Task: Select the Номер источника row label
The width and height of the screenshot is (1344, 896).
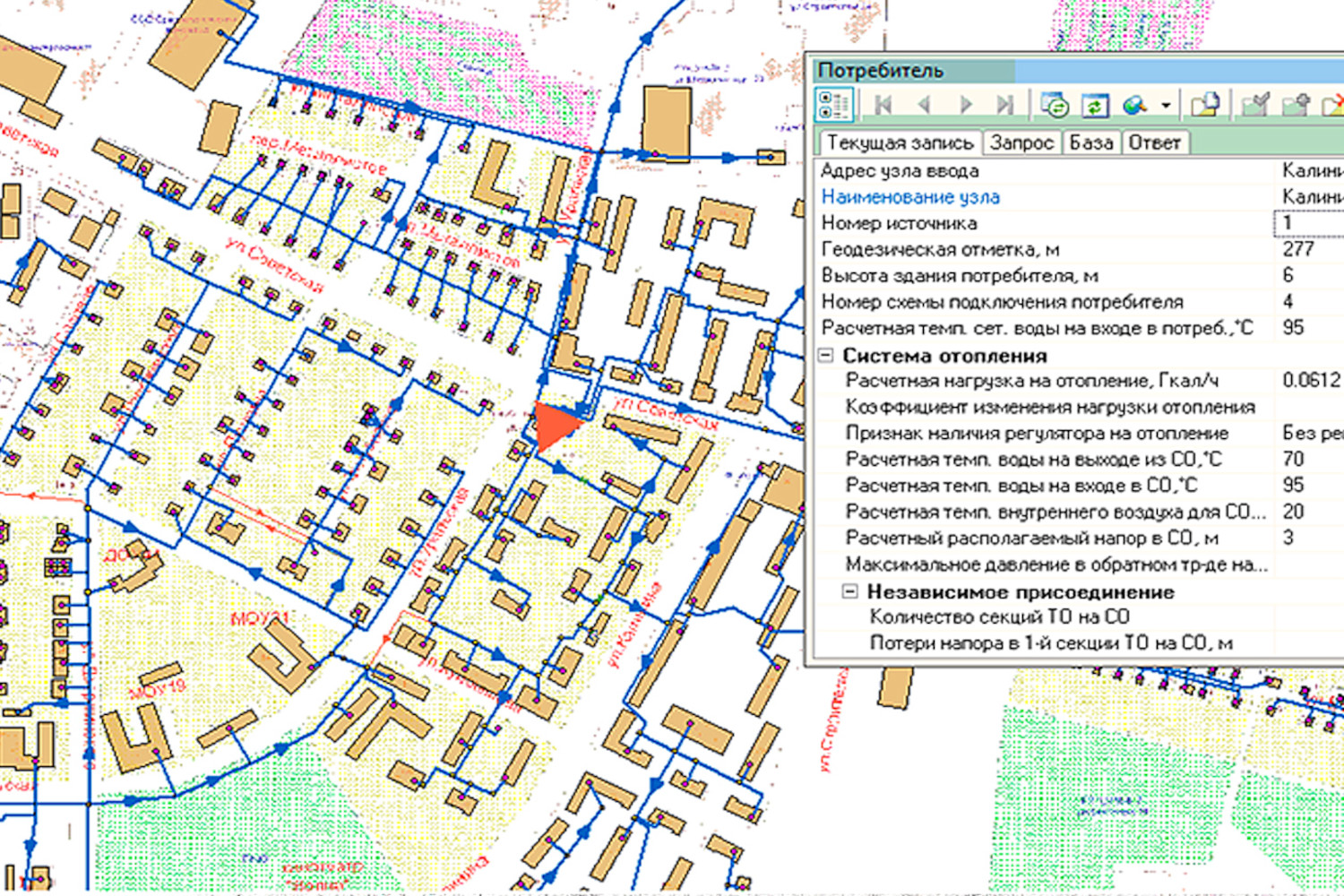Action: coord(899,223)
